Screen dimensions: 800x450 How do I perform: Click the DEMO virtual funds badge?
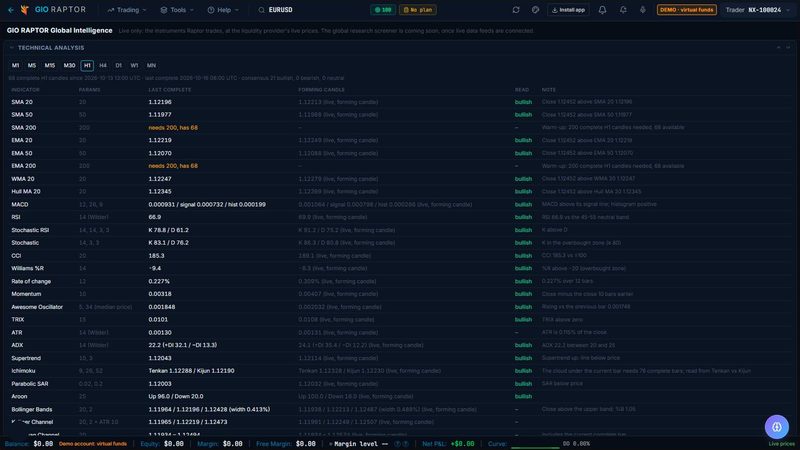tap(687, 10)
